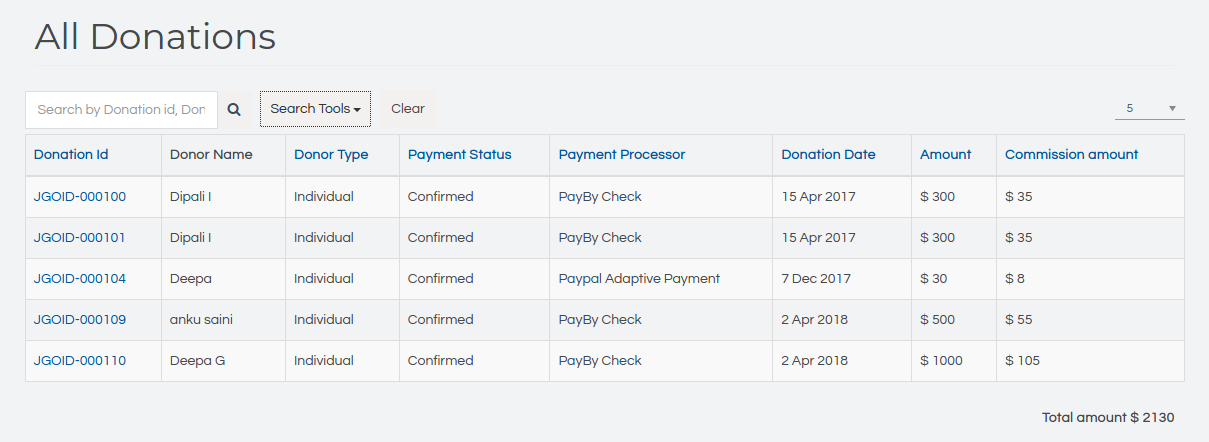The width and height of the screenshot is (1209, 442).
Task: Click the Paypal Adaptive Payment cell
Action: (x=639, y=279)
